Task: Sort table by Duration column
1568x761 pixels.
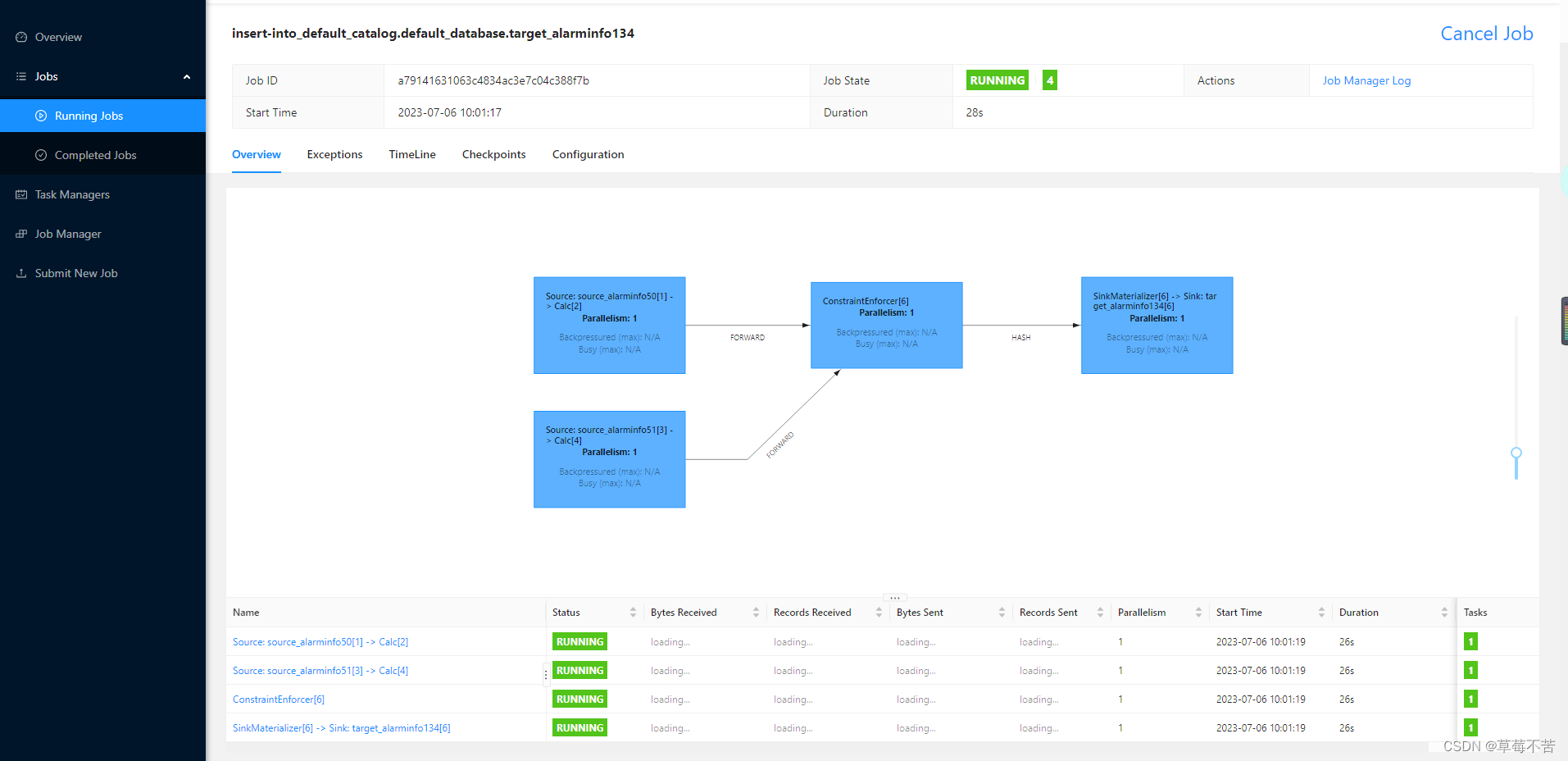Action: click(x=1444, y=613)
